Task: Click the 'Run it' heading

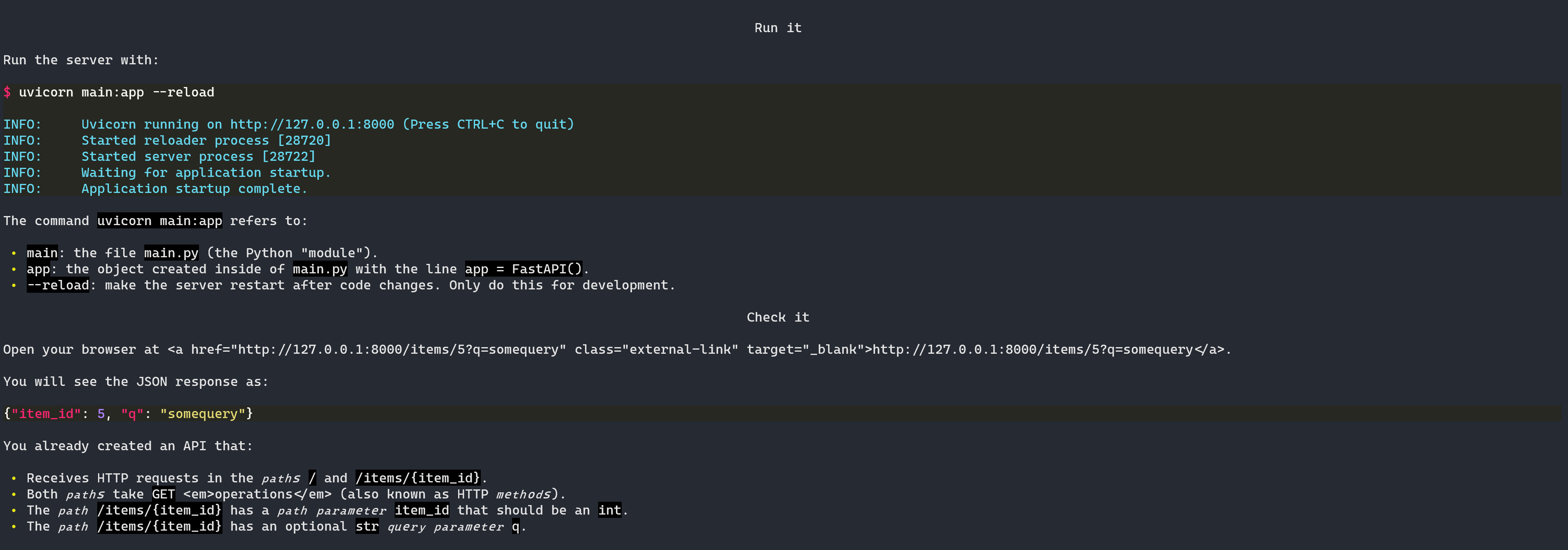Action: click(777, 28)
